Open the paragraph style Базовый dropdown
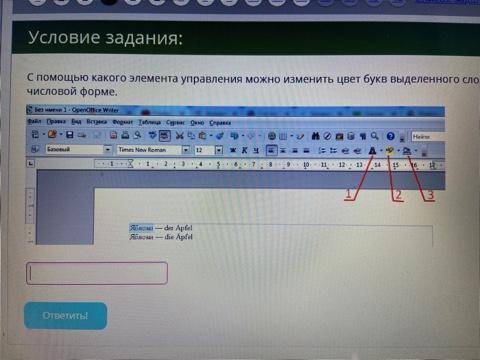480x360 pixels. click(107, 150)
